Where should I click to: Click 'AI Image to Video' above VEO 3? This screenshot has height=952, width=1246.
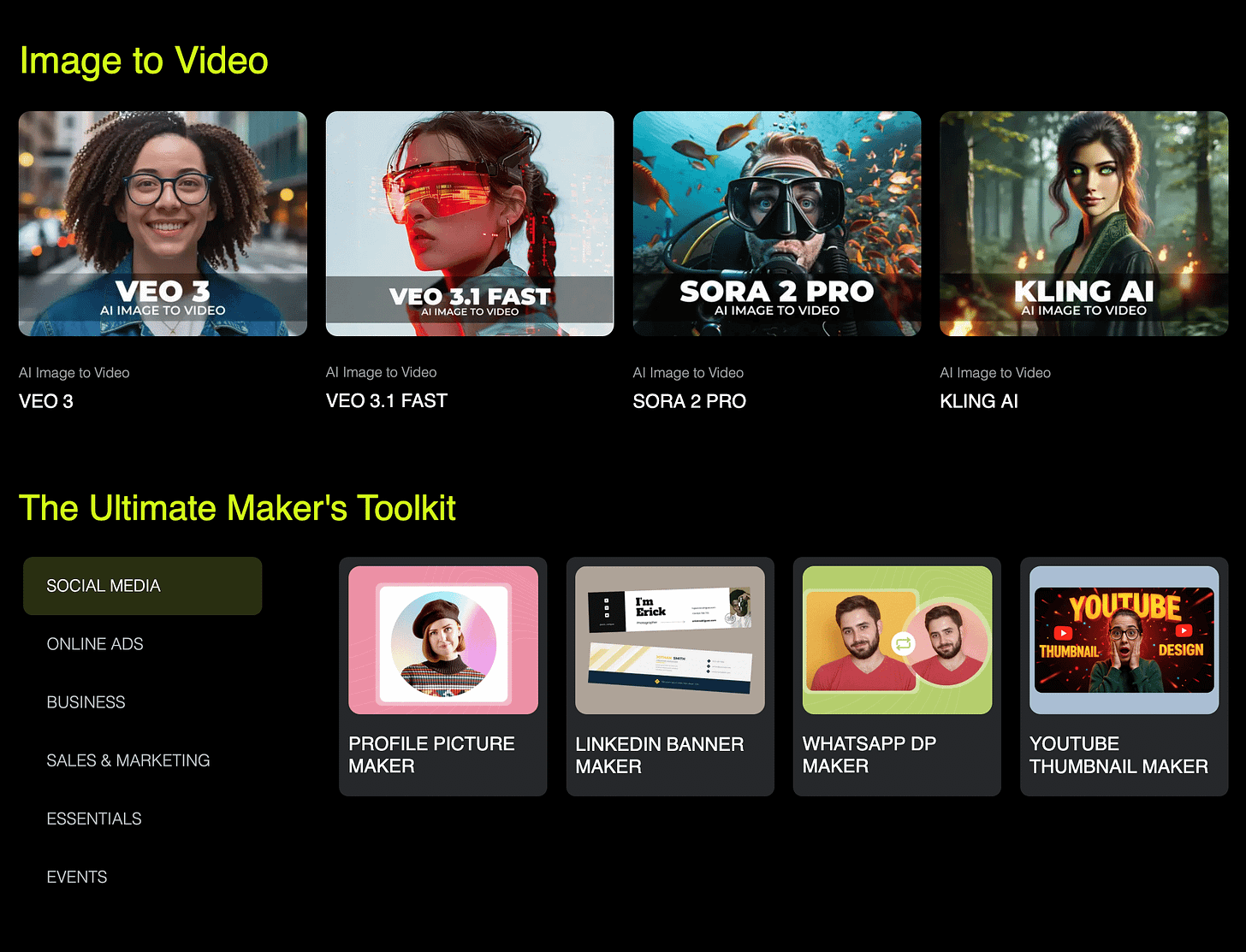pos(74,373)
